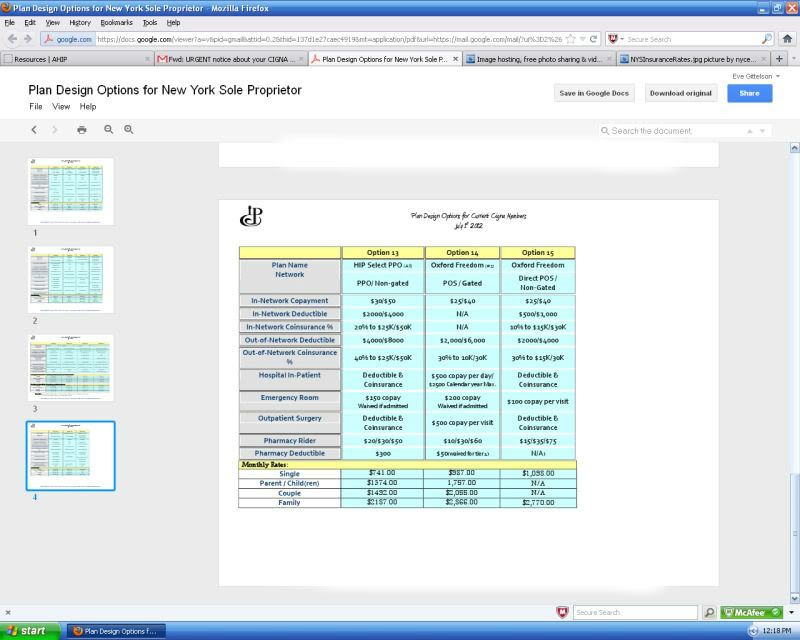Click Download original button
800x640 pixels.
pyautogui.click(x=681, y=93)
